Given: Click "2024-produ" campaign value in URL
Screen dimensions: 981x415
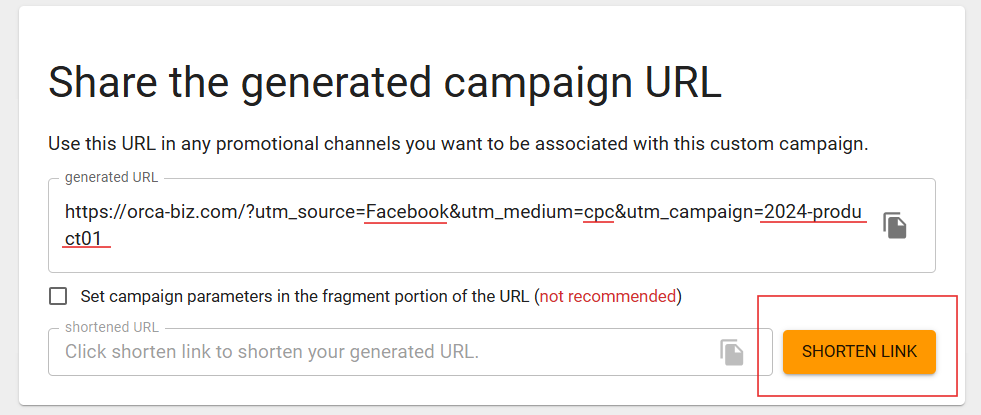Looking at the screenshot, I should coord(812,212).
